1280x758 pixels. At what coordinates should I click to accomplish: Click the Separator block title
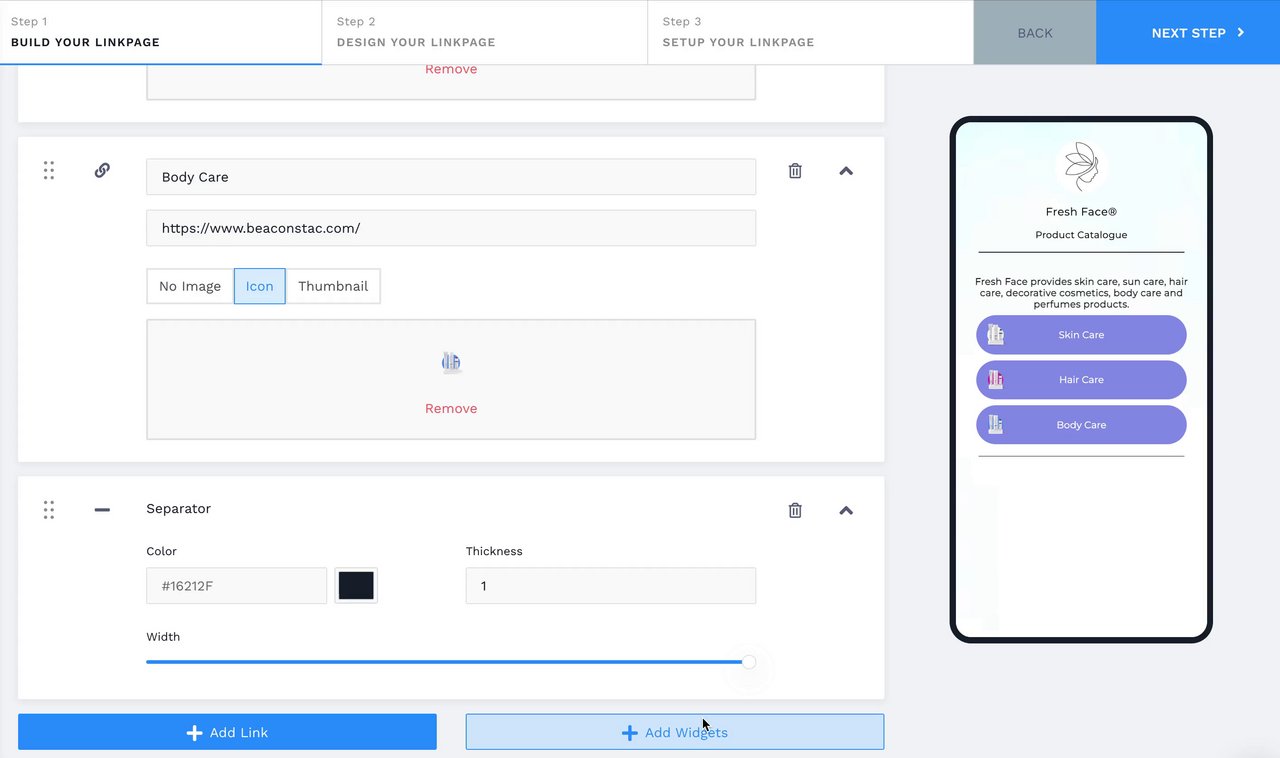coord(178,509)
